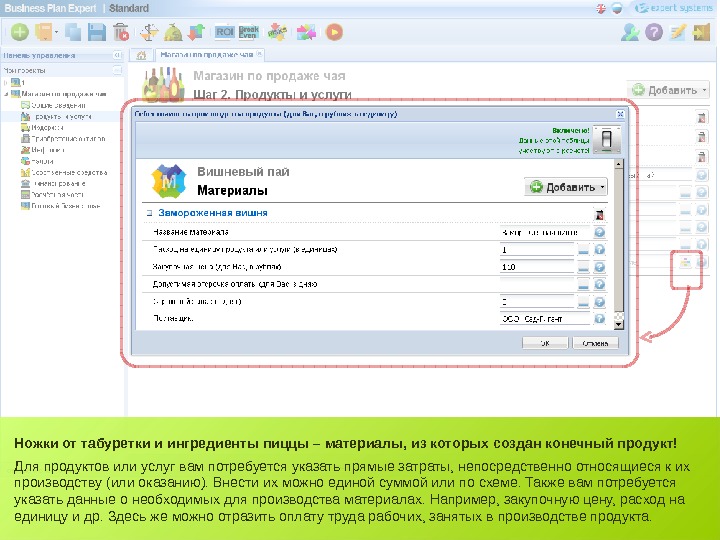Open user account icon at top right

coord(630,32)
